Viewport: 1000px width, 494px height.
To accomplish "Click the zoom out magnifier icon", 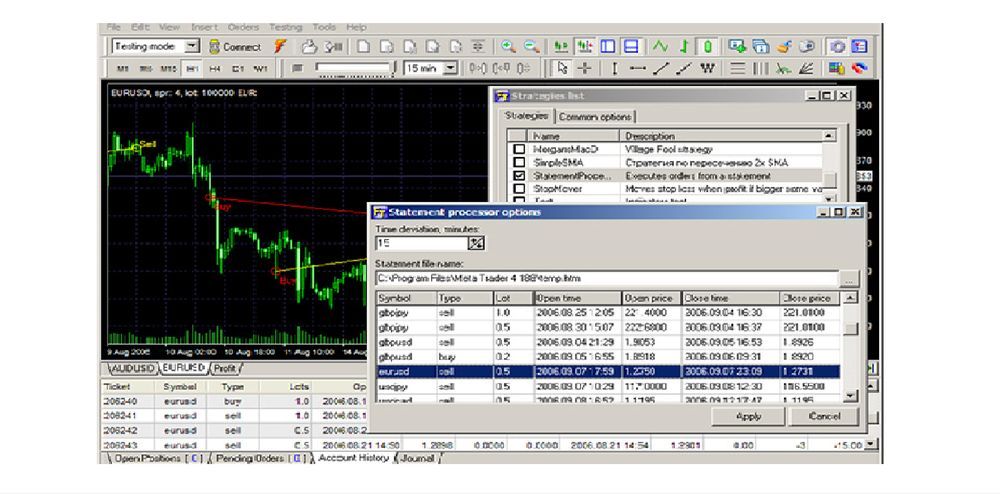I will click(531, 47).
